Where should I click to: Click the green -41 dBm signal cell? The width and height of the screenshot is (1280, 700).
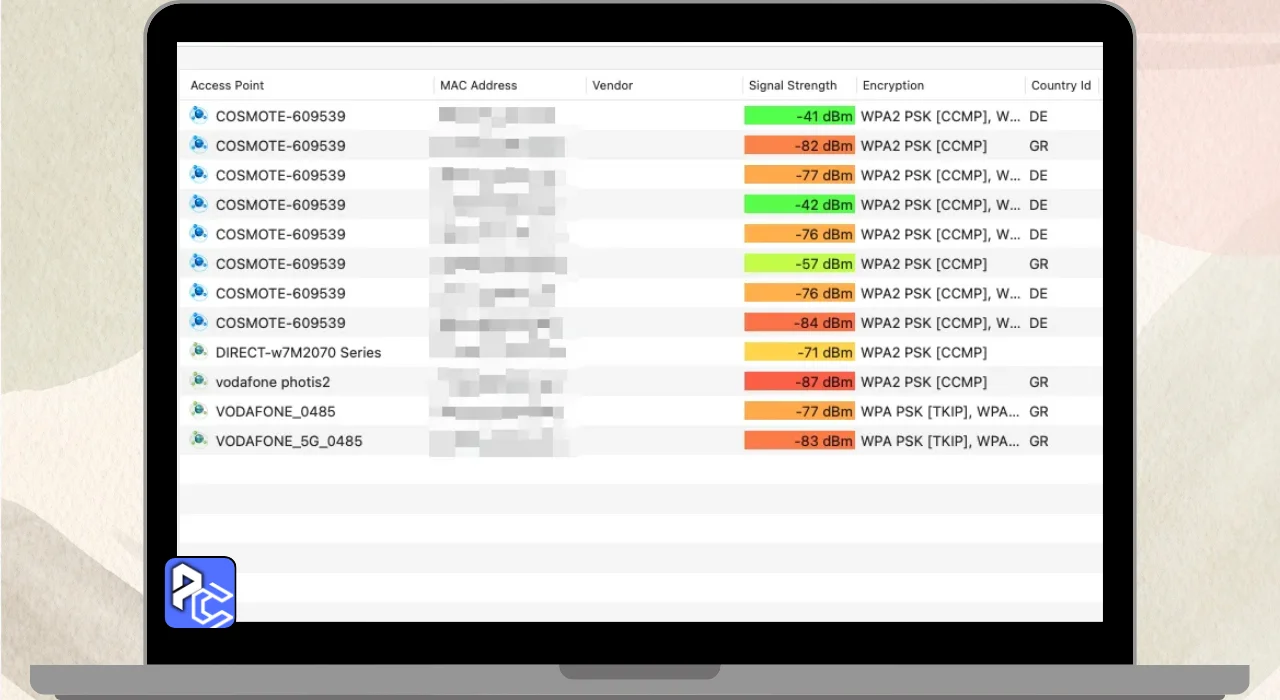[x=799, y=116]
